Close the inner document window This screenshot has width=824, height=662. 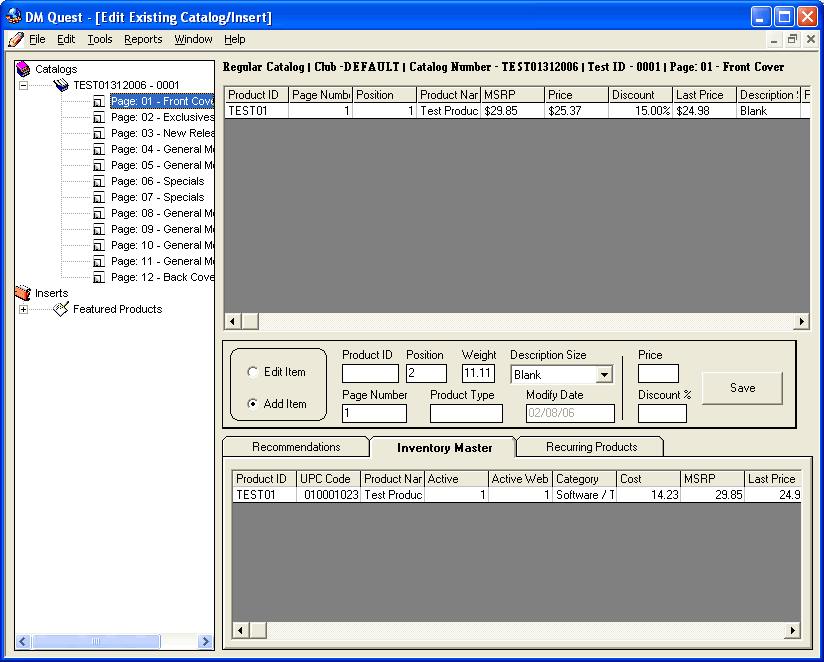[811, 39]
